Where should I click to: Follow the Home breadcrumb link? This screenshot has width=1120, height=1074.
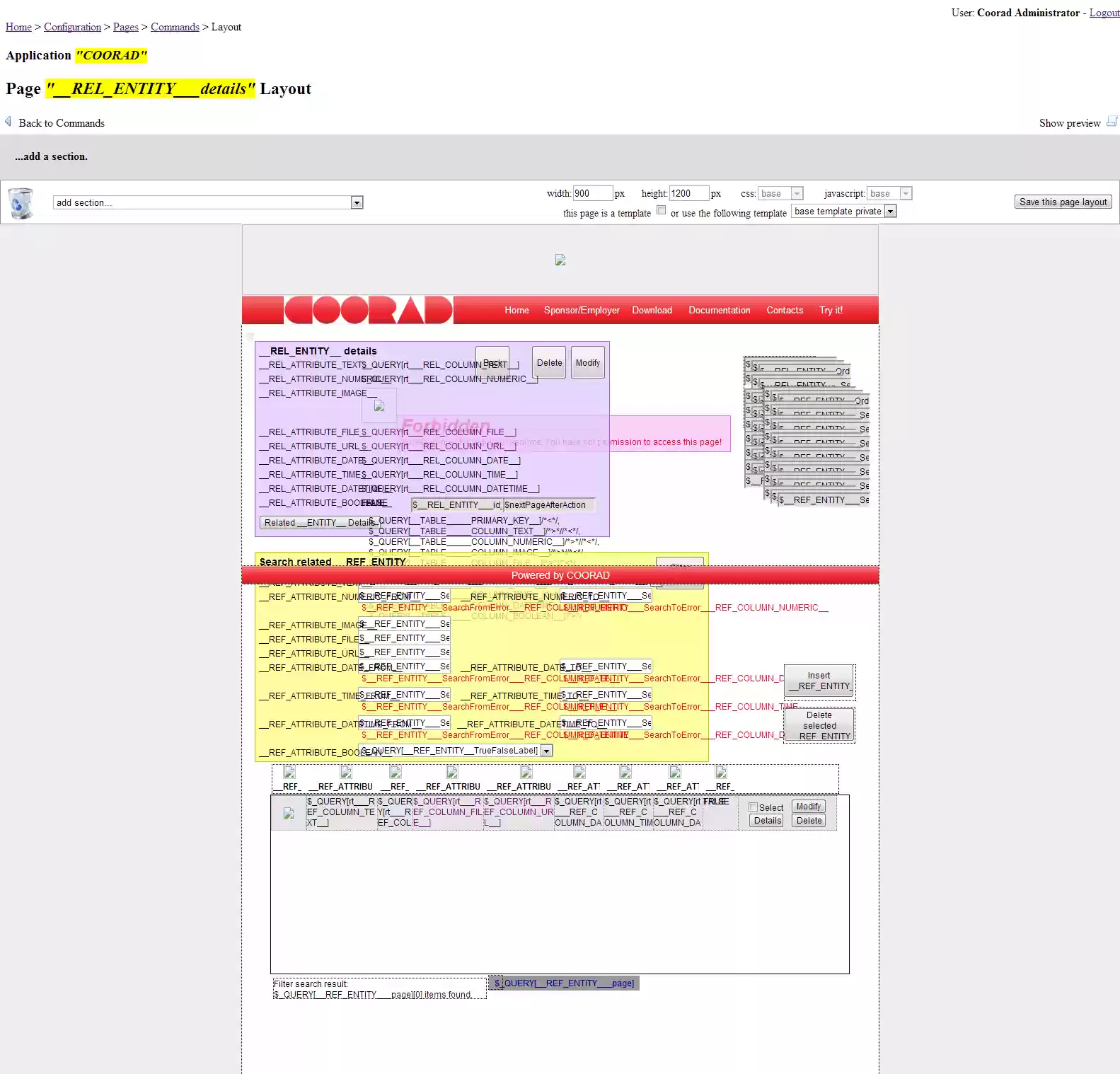tap(18, 27)
